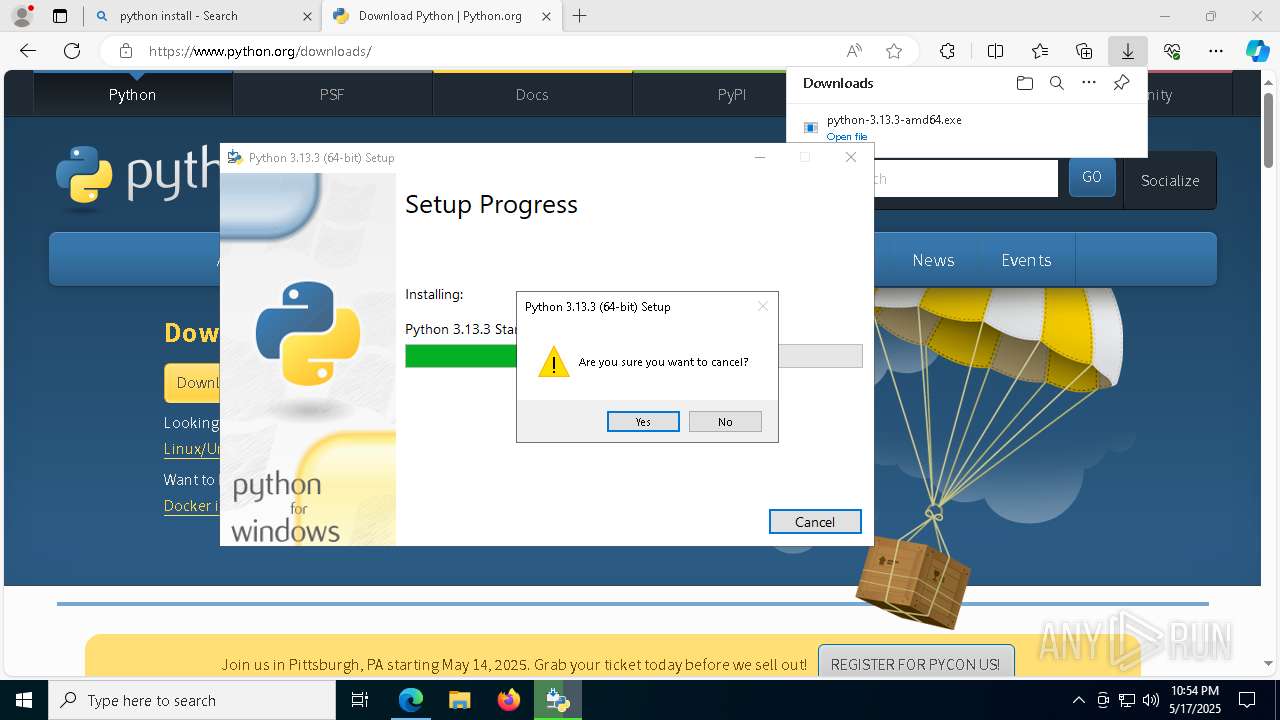Open the clock showing 10:54 PM

pos(1195,700)
